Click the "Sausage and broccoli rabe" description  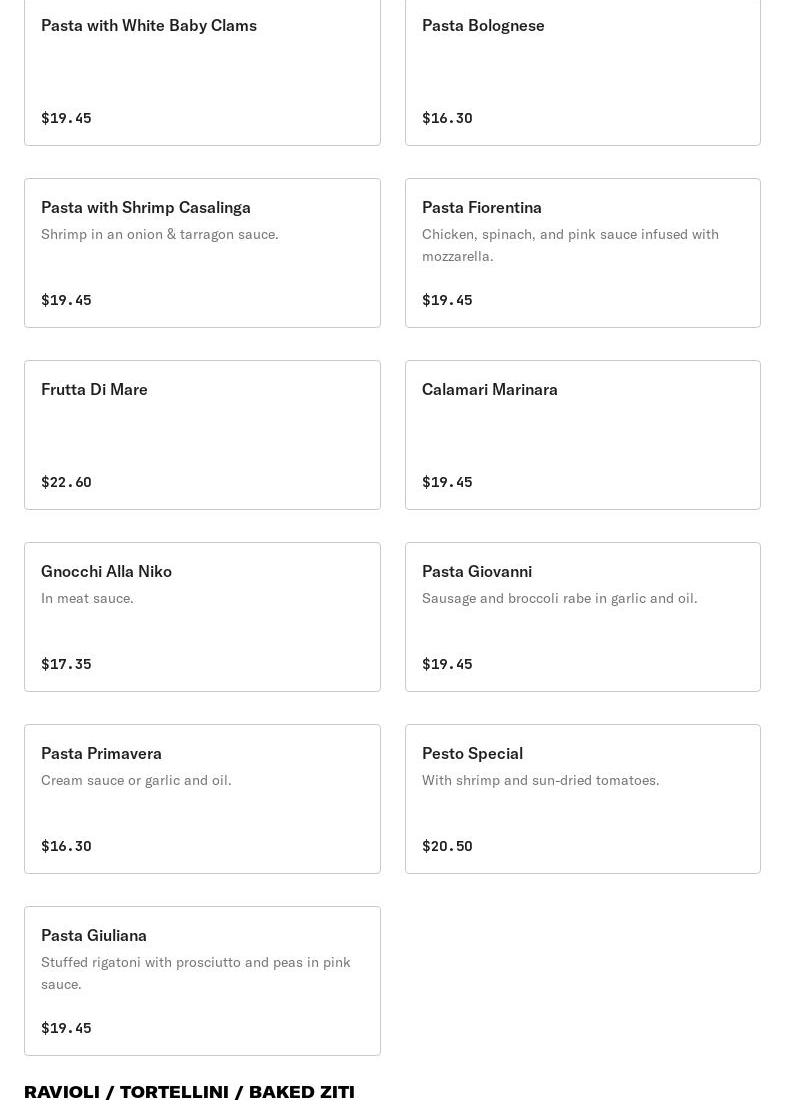[559, 598]
